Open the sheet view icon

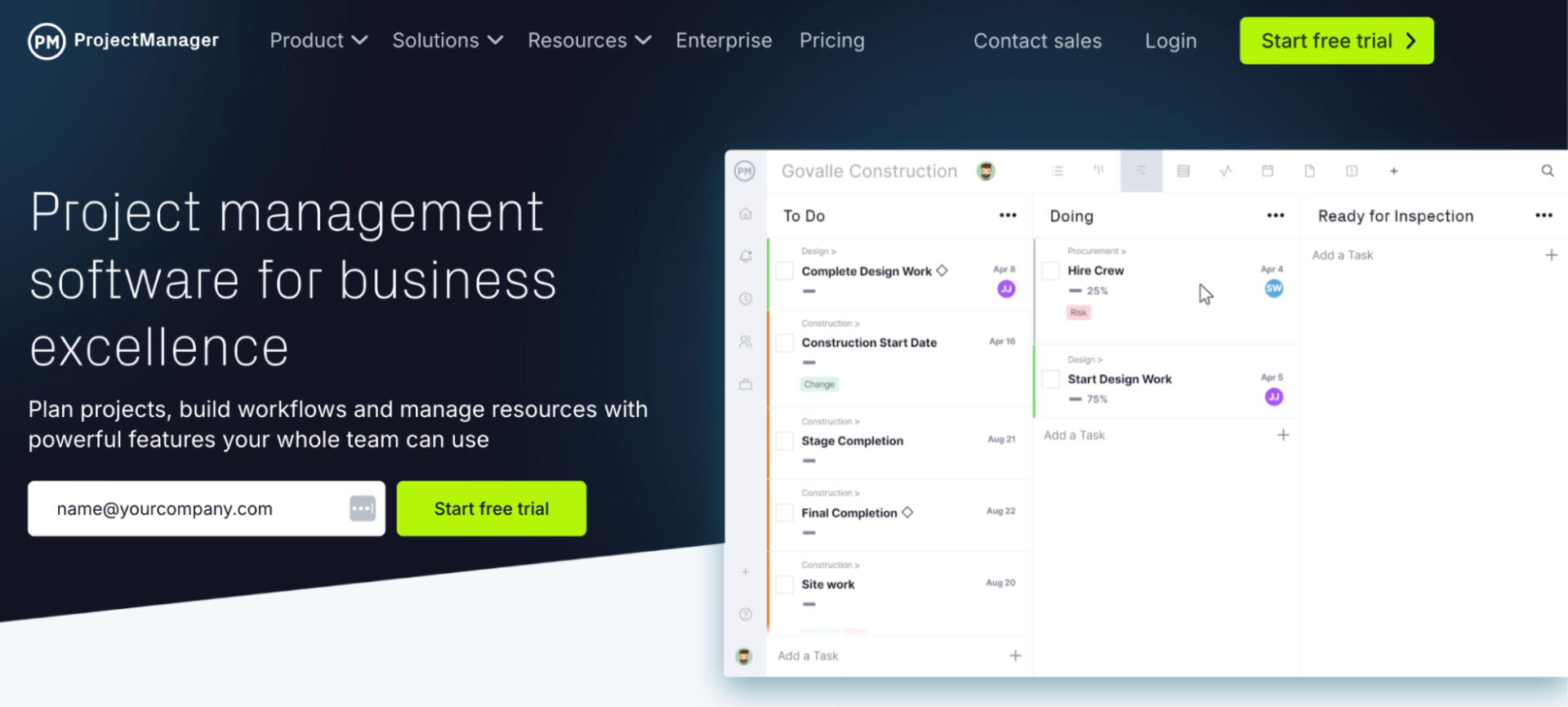point(1183,171)
